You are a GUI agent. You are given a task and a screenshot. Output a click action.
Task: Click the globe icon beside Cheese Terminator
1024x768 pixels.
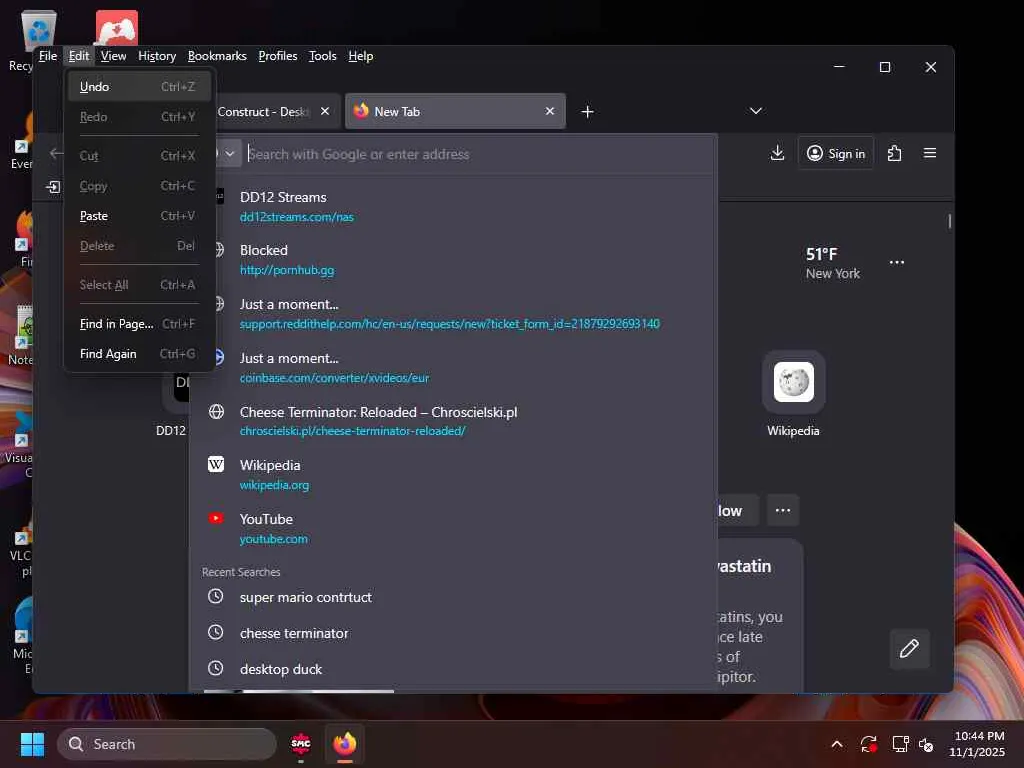[216, 411]
